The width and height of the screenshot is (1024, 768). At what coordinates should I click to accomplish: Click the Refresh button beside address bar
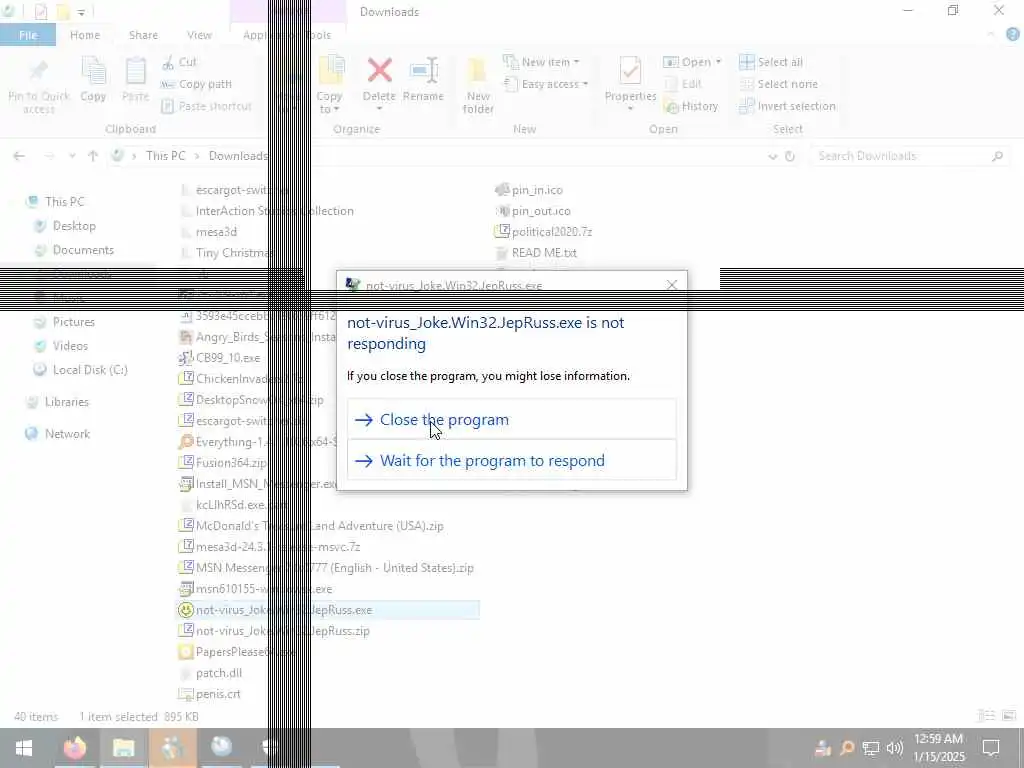point(790,156)
